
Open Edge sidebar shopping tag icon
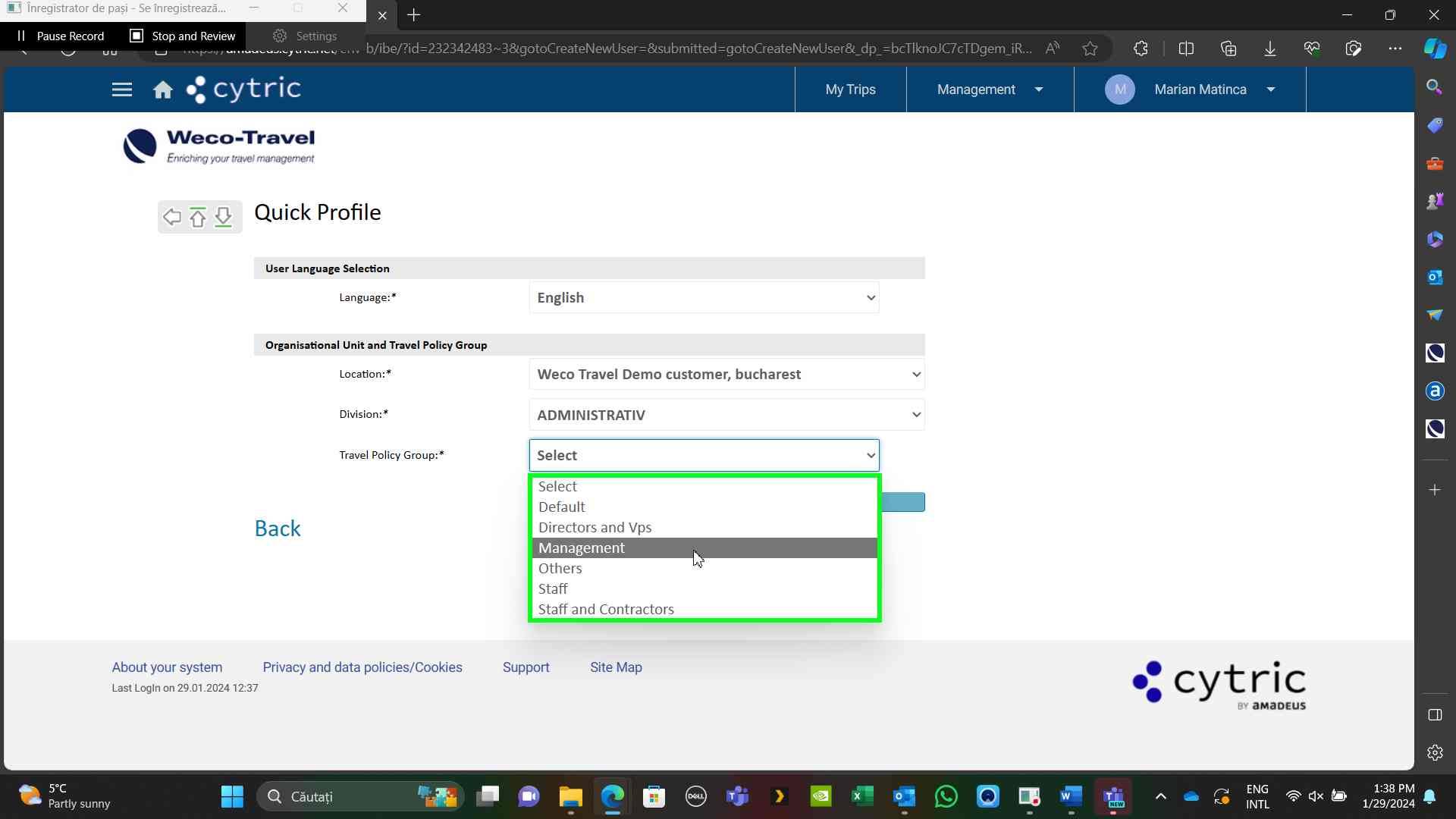point(1434,125)
